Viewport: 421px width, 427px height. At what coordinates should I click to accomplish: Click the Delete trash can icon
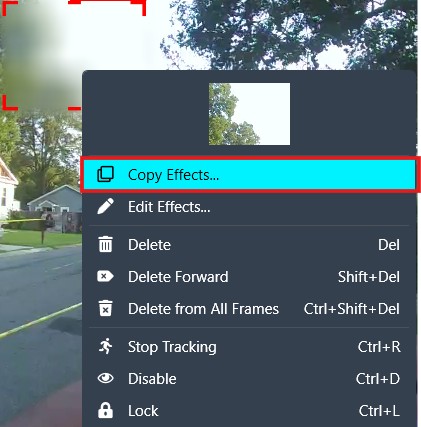(x=106, y=244)
